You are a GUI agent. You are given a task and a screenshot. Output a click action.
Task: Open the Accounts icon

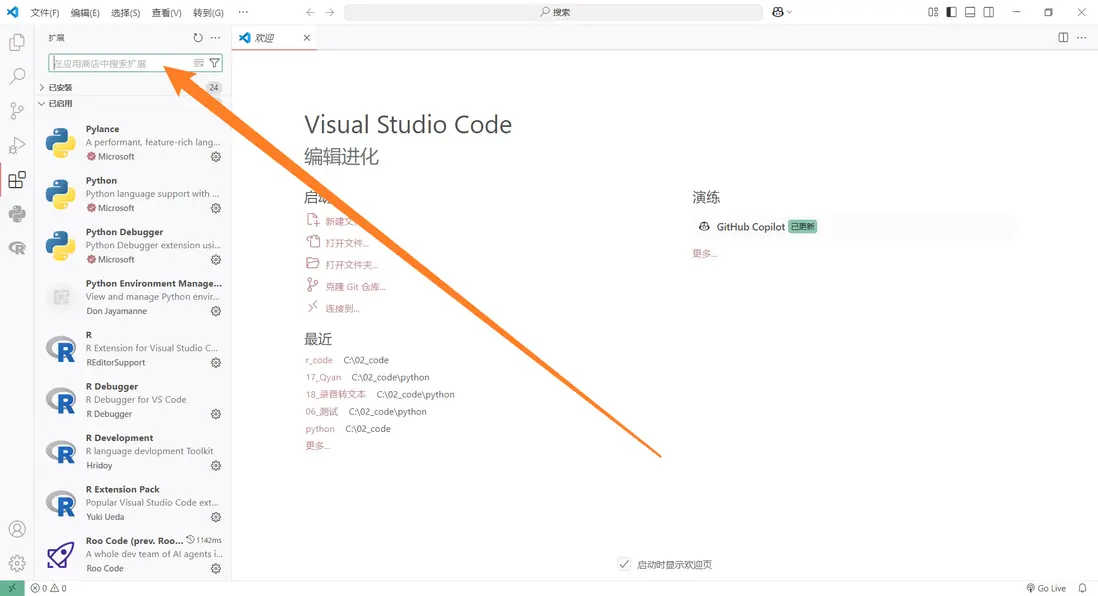17,529
